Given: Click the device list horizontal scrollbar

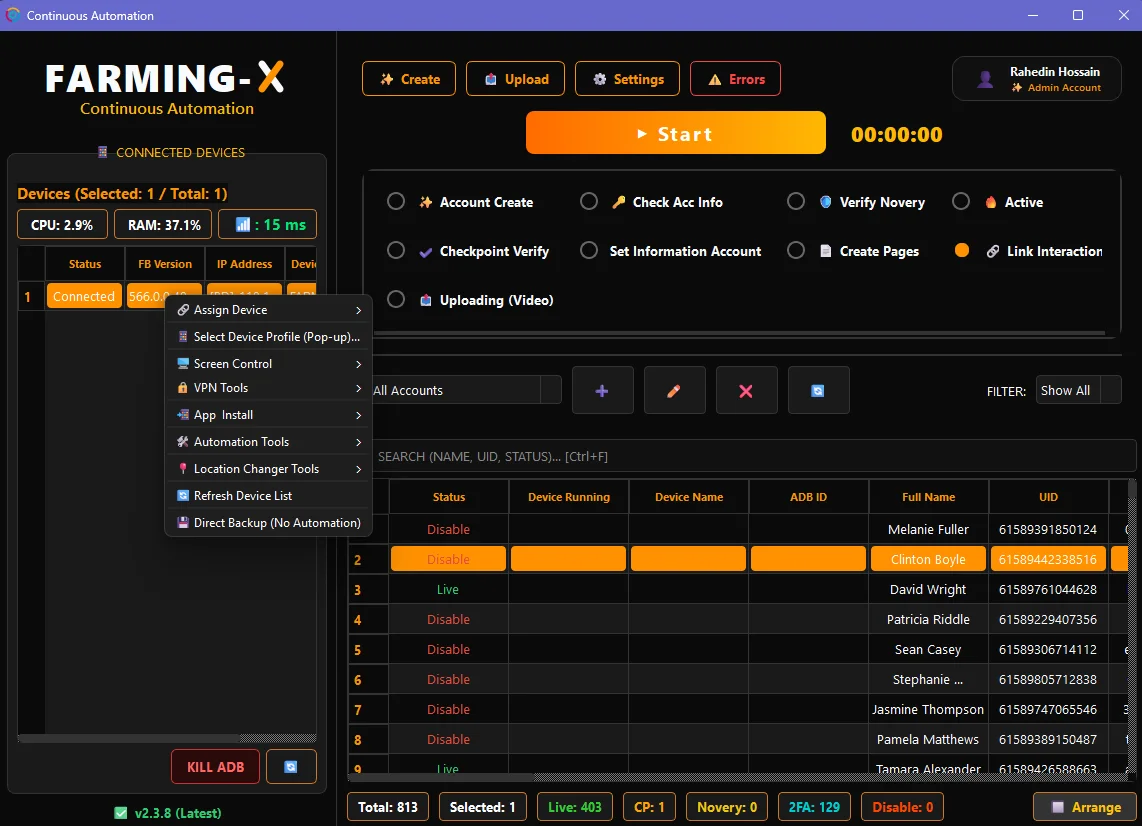Looking at the screenshot, I should 167,738.
